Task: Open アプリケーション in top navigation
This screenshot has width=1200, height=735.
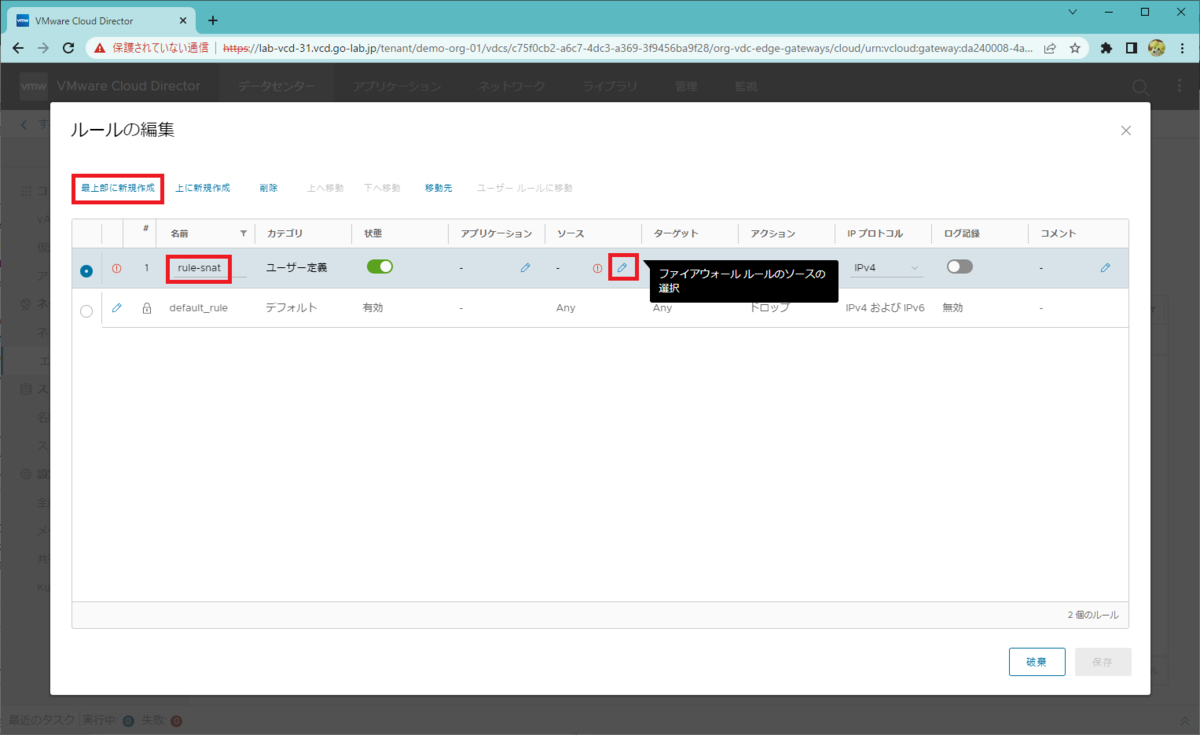Action: (x=397, y=86)
